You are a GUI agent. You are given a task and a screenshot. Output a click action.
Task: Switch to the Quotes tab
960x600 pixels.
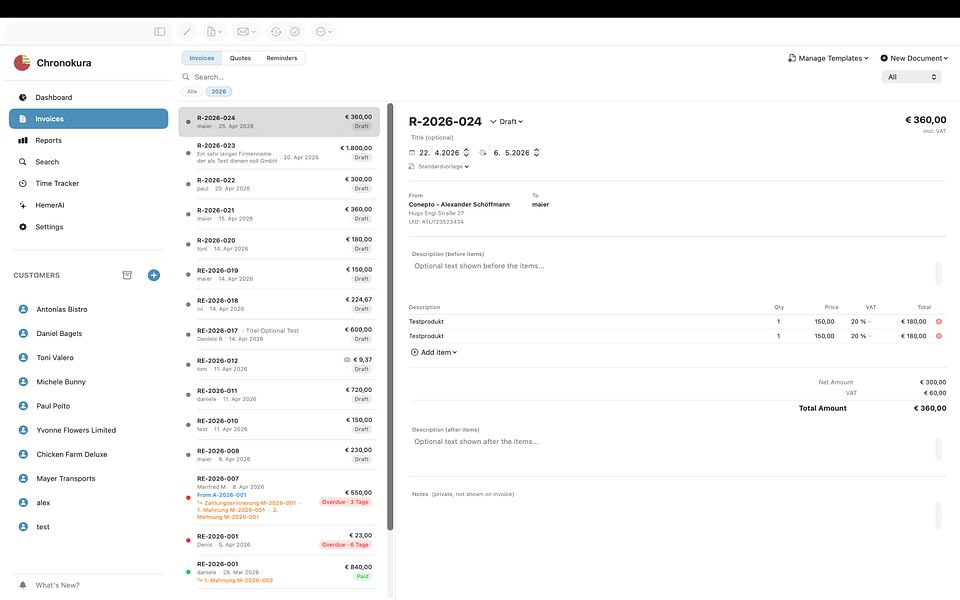point(240,58)
